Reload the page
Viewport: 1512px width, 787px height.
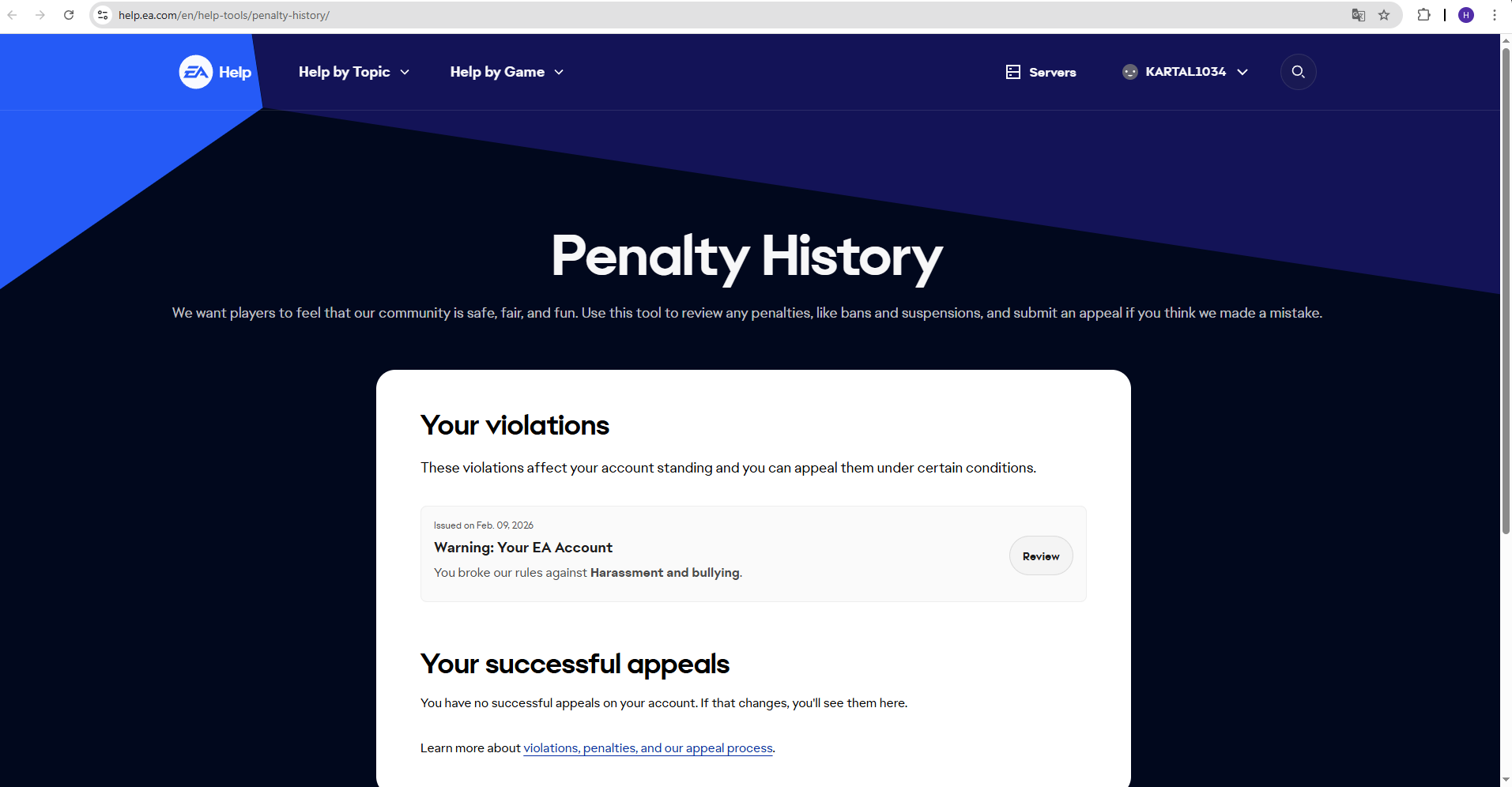pos(69,15)
